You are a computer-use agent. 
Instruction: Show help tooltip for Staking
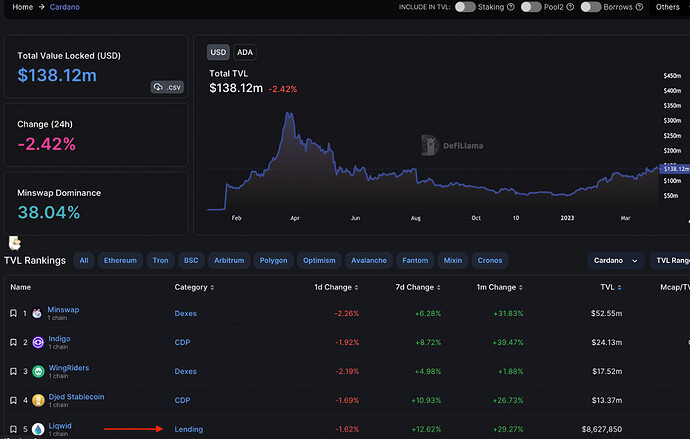[510, 7]
